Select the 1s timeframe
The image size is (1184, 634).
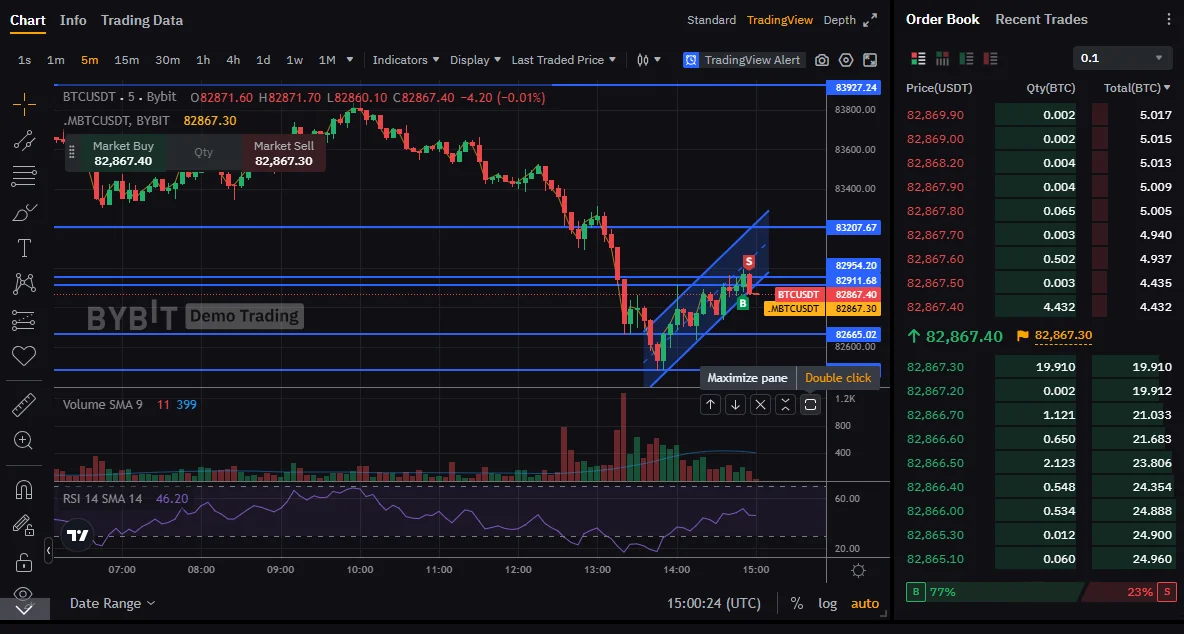(24, 60)
